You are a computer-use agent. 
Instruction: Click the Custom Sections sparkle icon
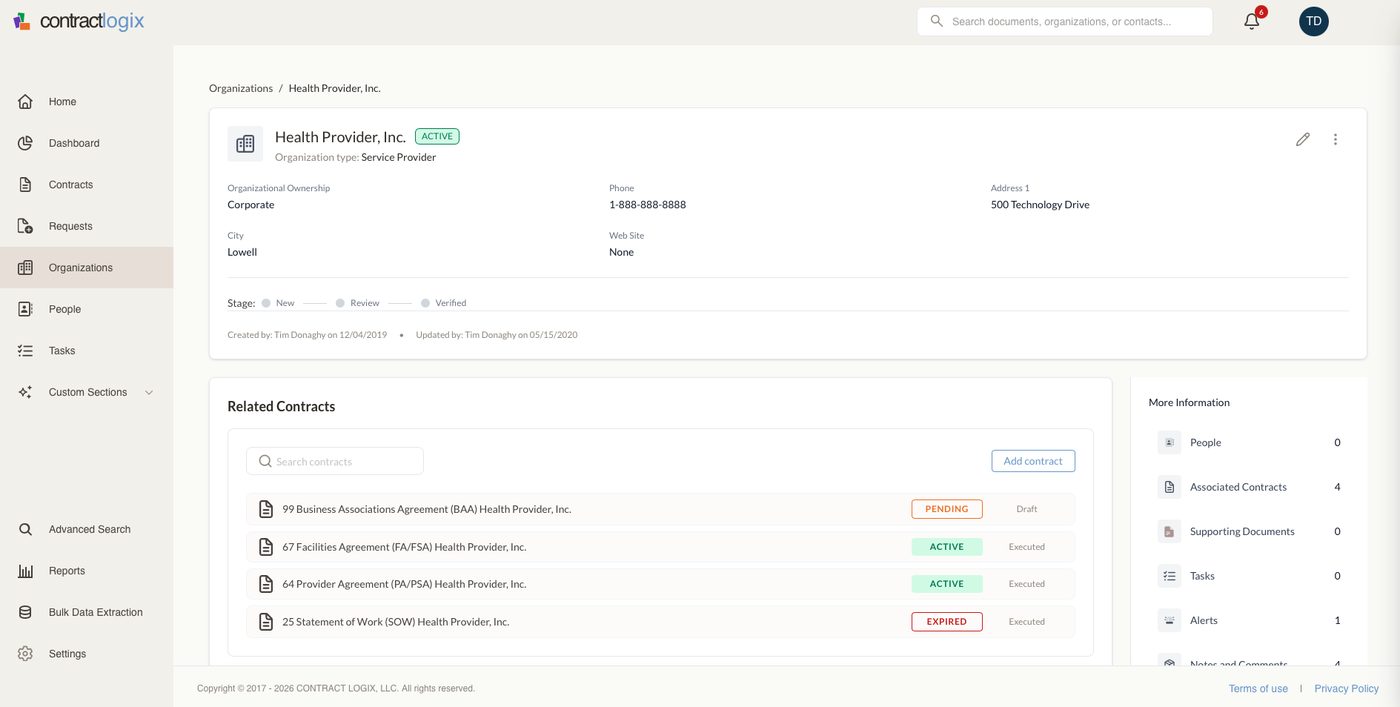25,392
